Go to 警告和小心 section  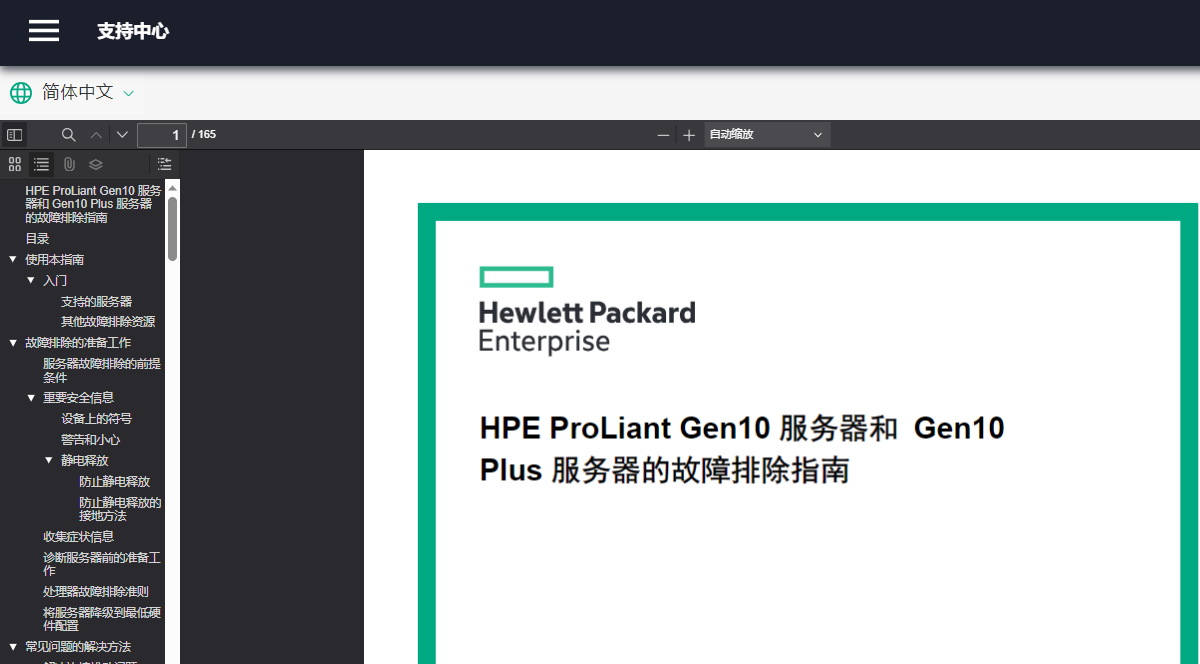(90, 440)
